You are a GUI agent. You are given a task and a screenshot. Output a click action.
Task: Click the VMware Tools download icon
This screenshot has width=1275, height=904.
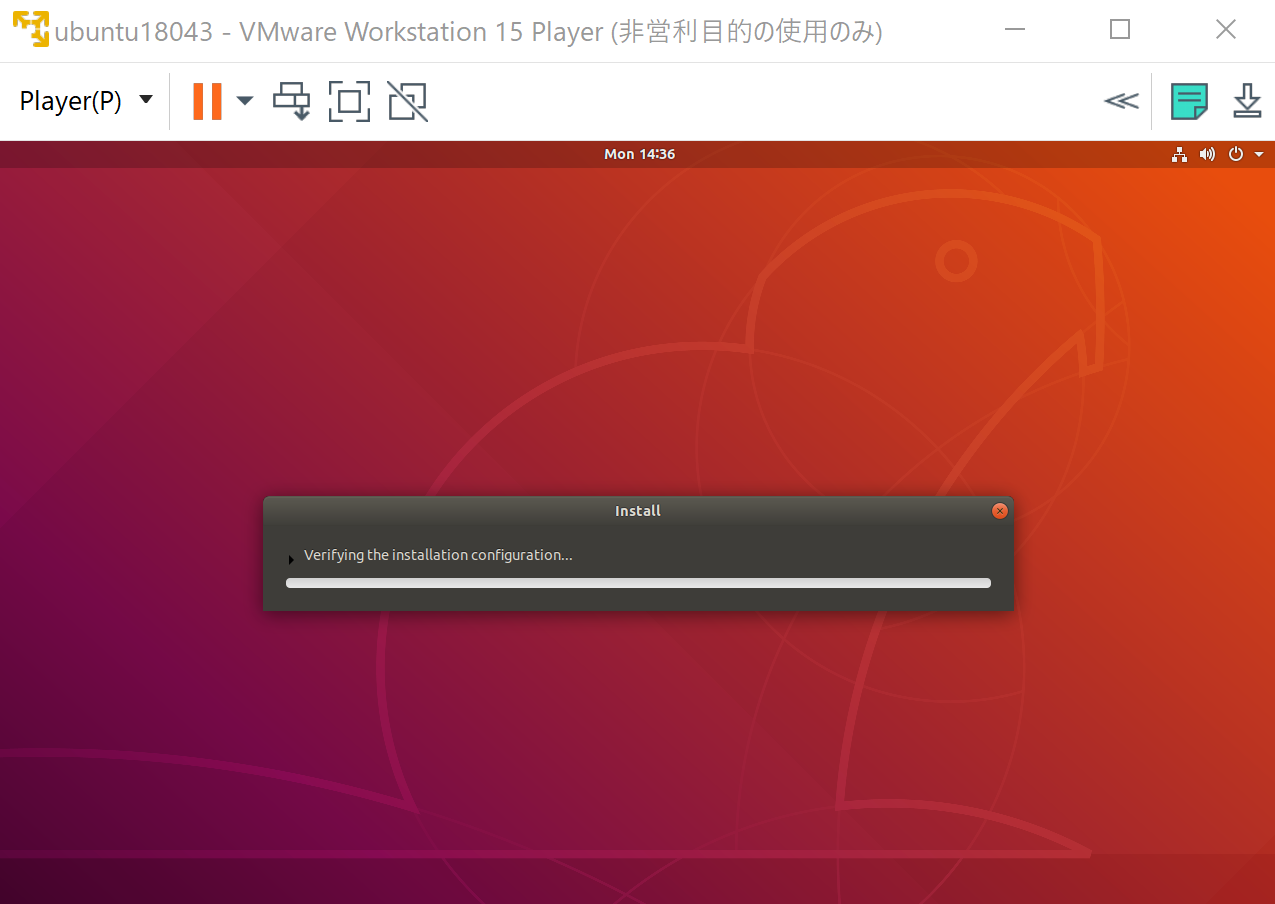[x=1246, y=101]
